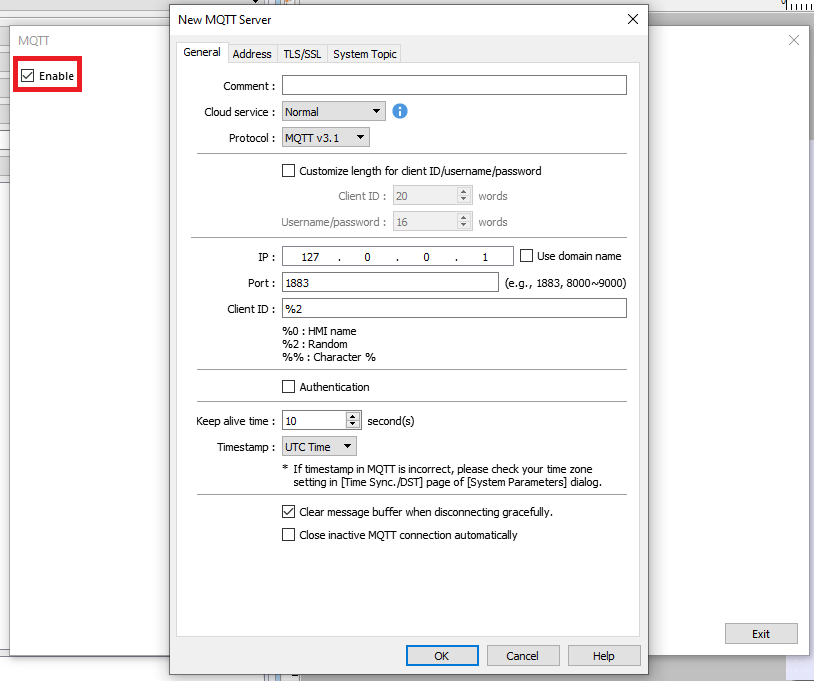Viewport: 814px width, 681px height.
Task: Click the Cancel button
Action: pos(523,656)
